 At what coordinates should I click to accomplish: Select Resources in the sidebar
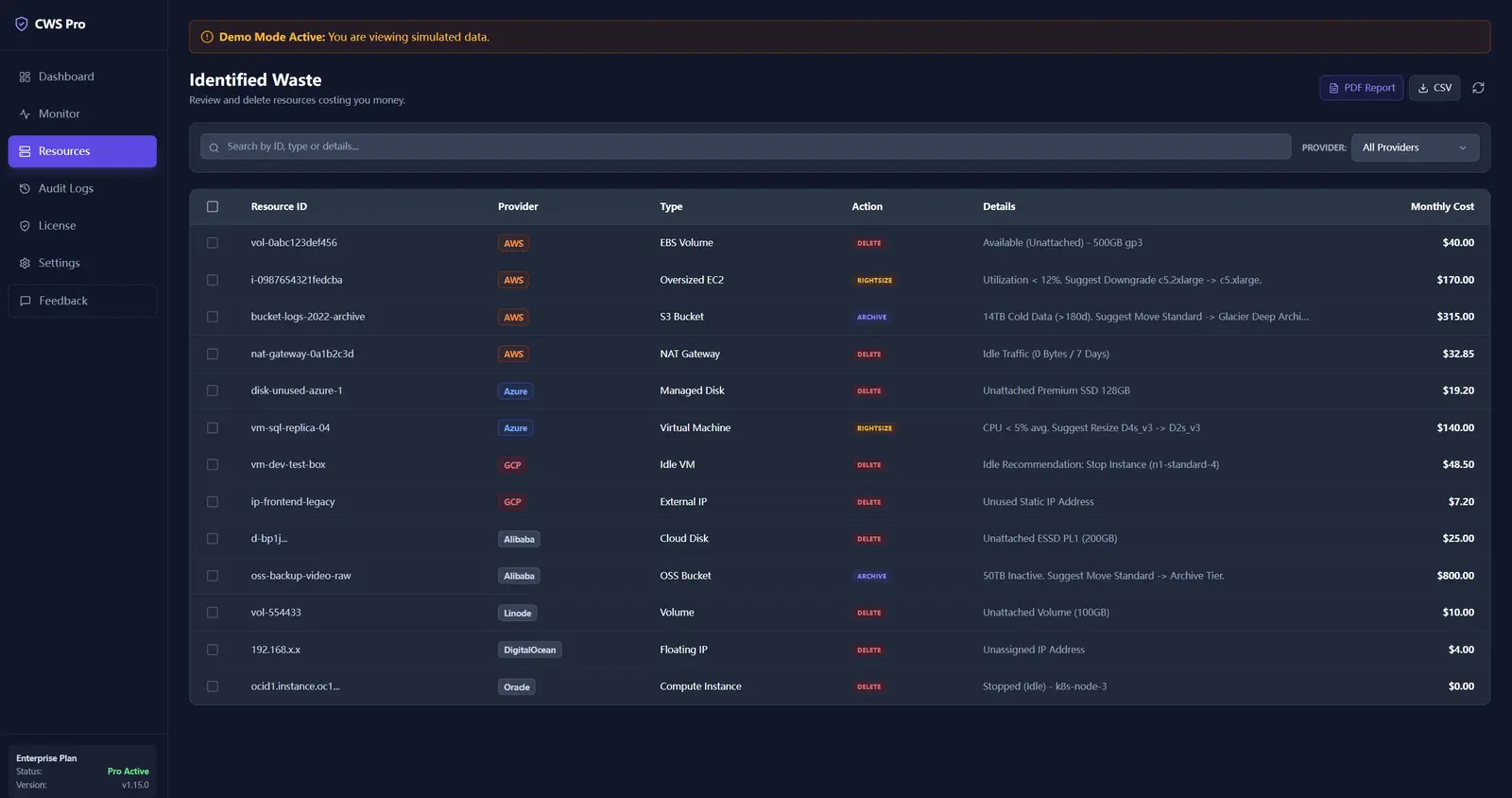82,151
